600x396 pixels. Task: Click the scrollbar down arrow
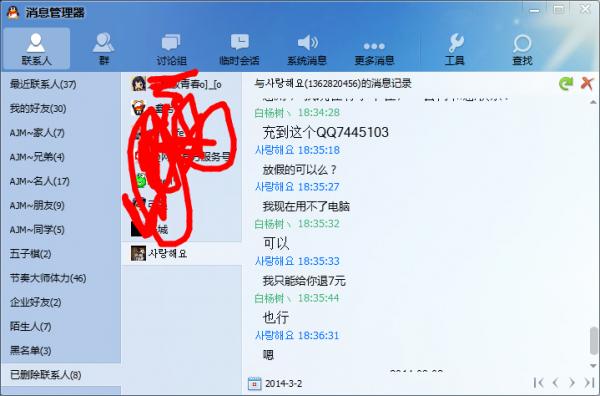(x=593, y=366)
